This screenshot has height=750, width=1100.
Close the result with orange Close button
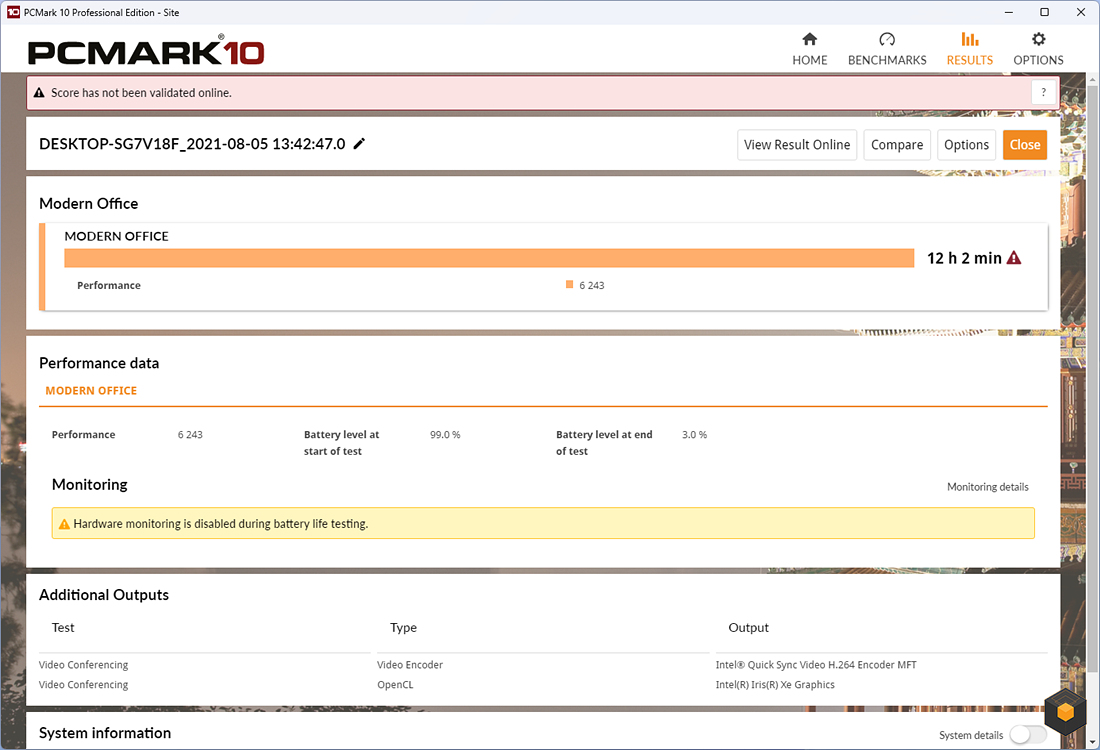[x=1025, y=145]
